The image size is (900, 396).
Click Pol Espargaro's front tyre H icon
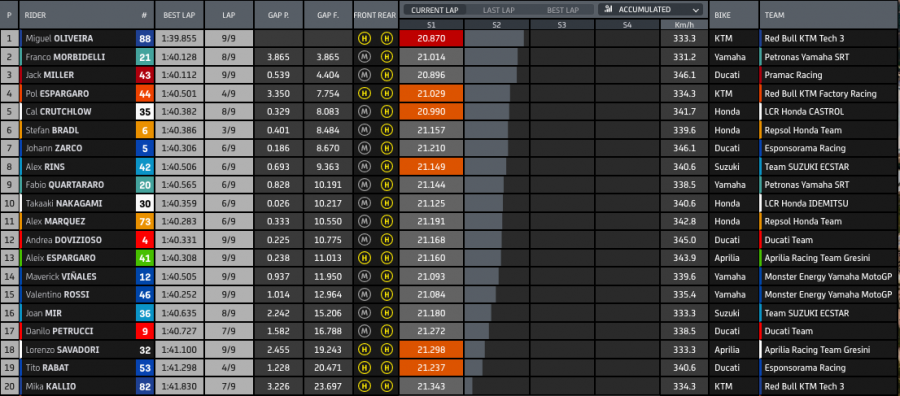tap(363, 94)
